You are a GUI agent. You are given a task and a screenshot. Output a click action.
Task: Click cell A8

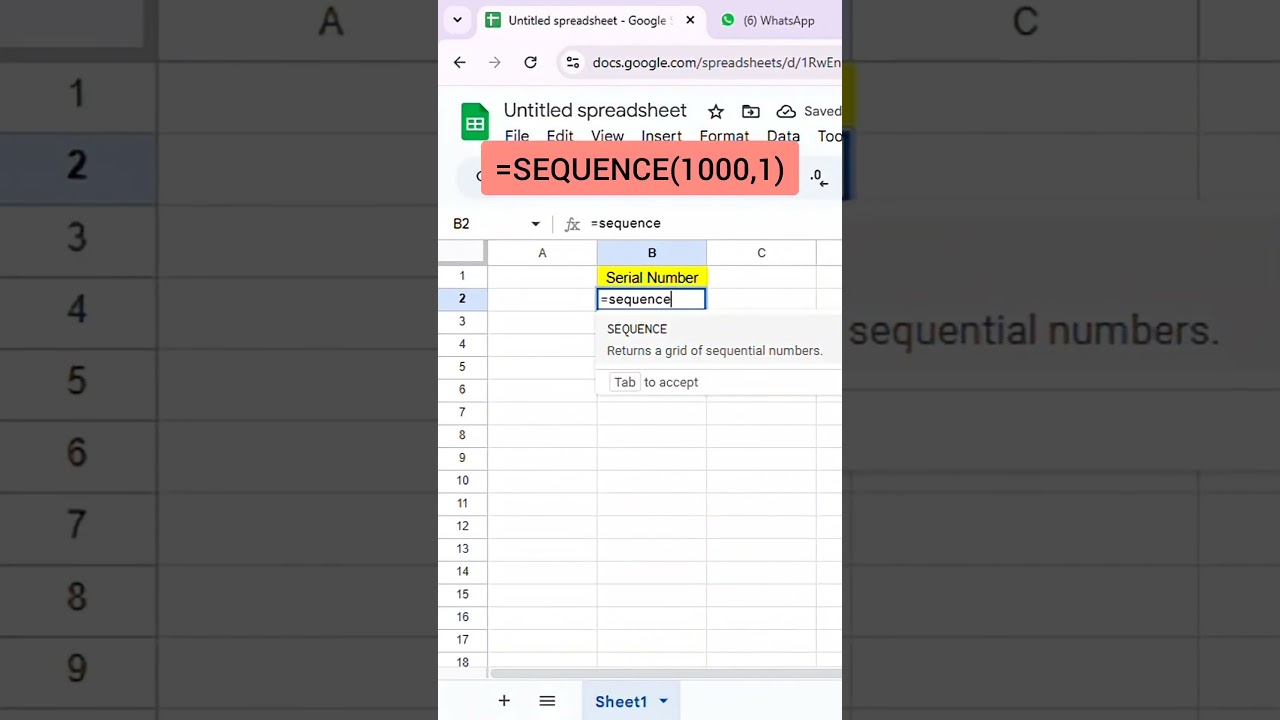point(542,435)
